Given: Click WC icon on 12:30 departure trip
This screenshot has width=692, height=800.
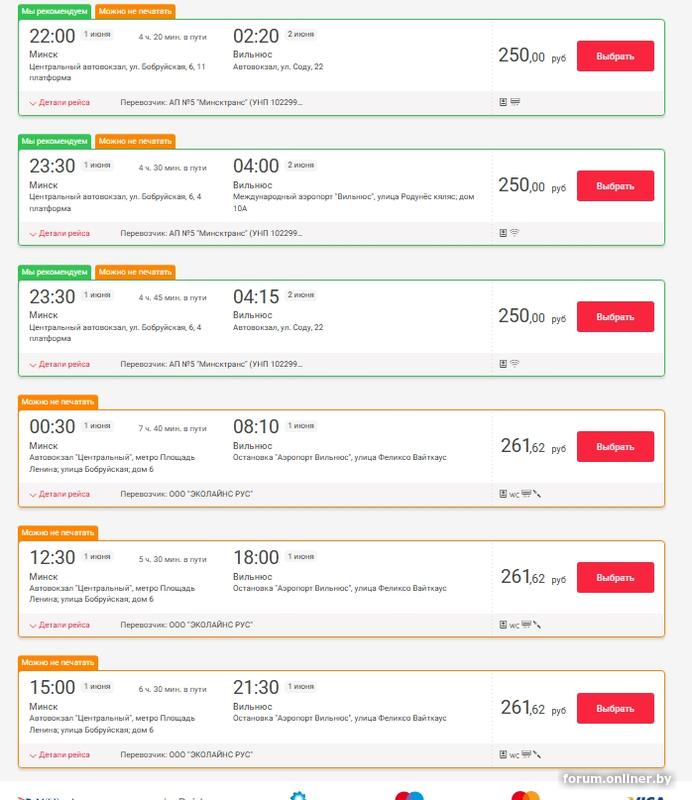Looking at the screenshot, I should point(514,625).
